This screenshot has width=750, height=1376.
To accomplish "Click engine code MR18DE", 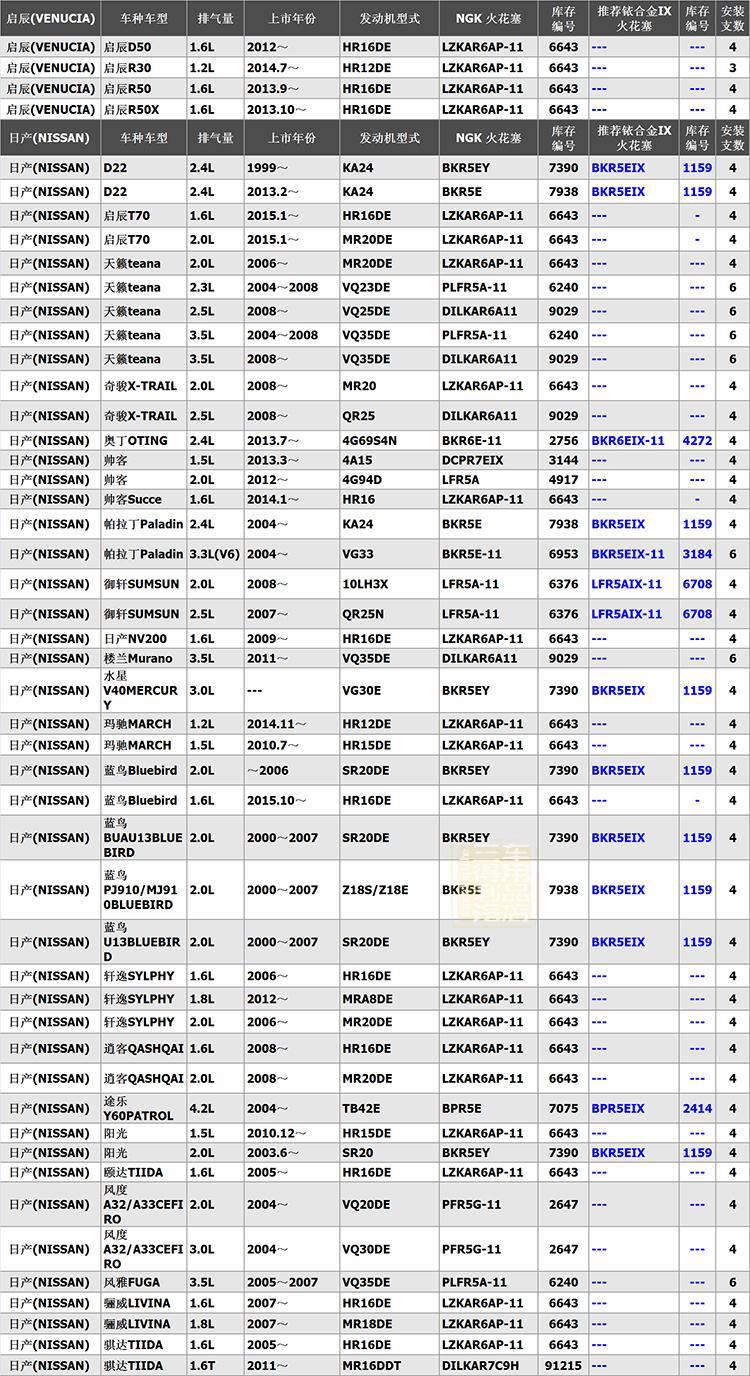I will click(367, 1324).
